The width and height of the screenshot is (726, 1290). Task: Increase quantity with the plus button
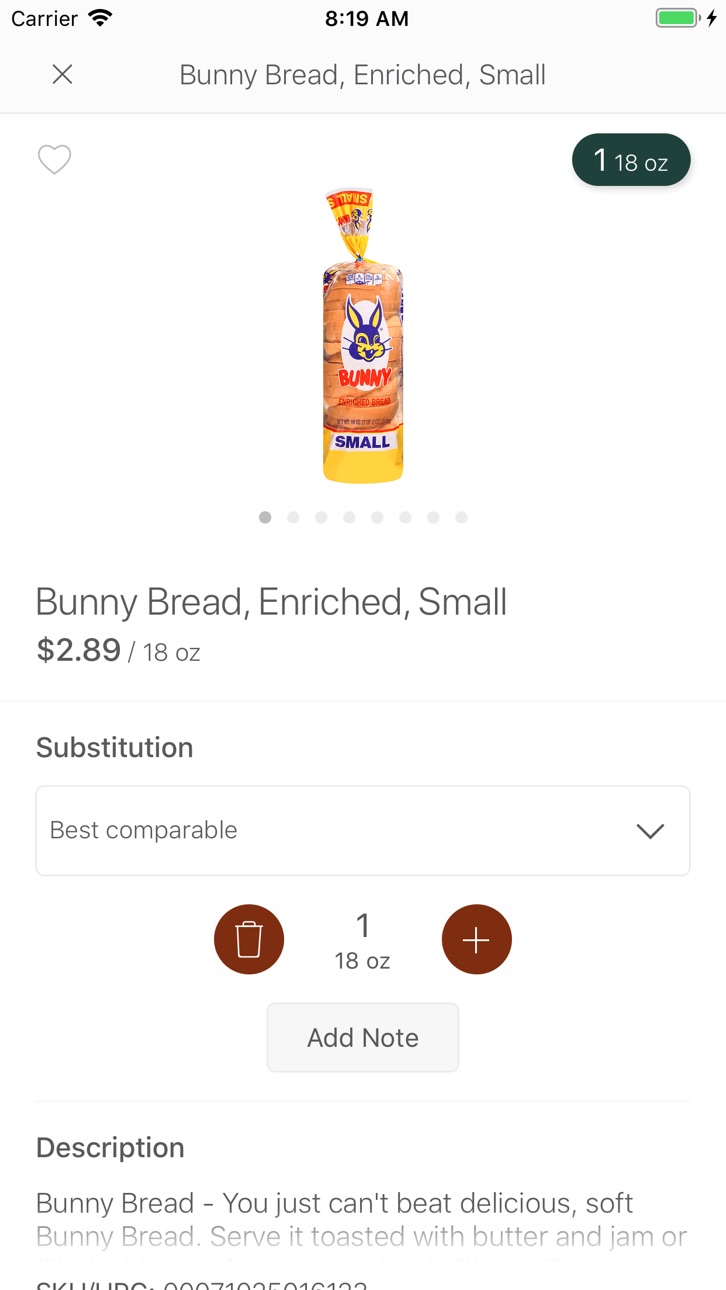(477, 939)
